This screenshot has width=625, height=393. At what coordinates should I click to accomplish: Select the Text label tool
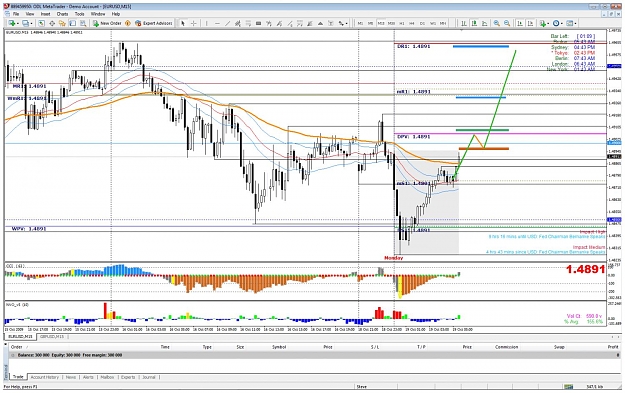click(x=330, y=24)
